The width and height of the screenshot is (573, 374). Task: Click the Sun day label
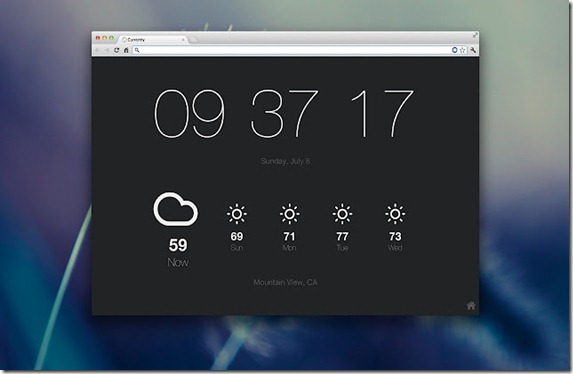point(237,248)
